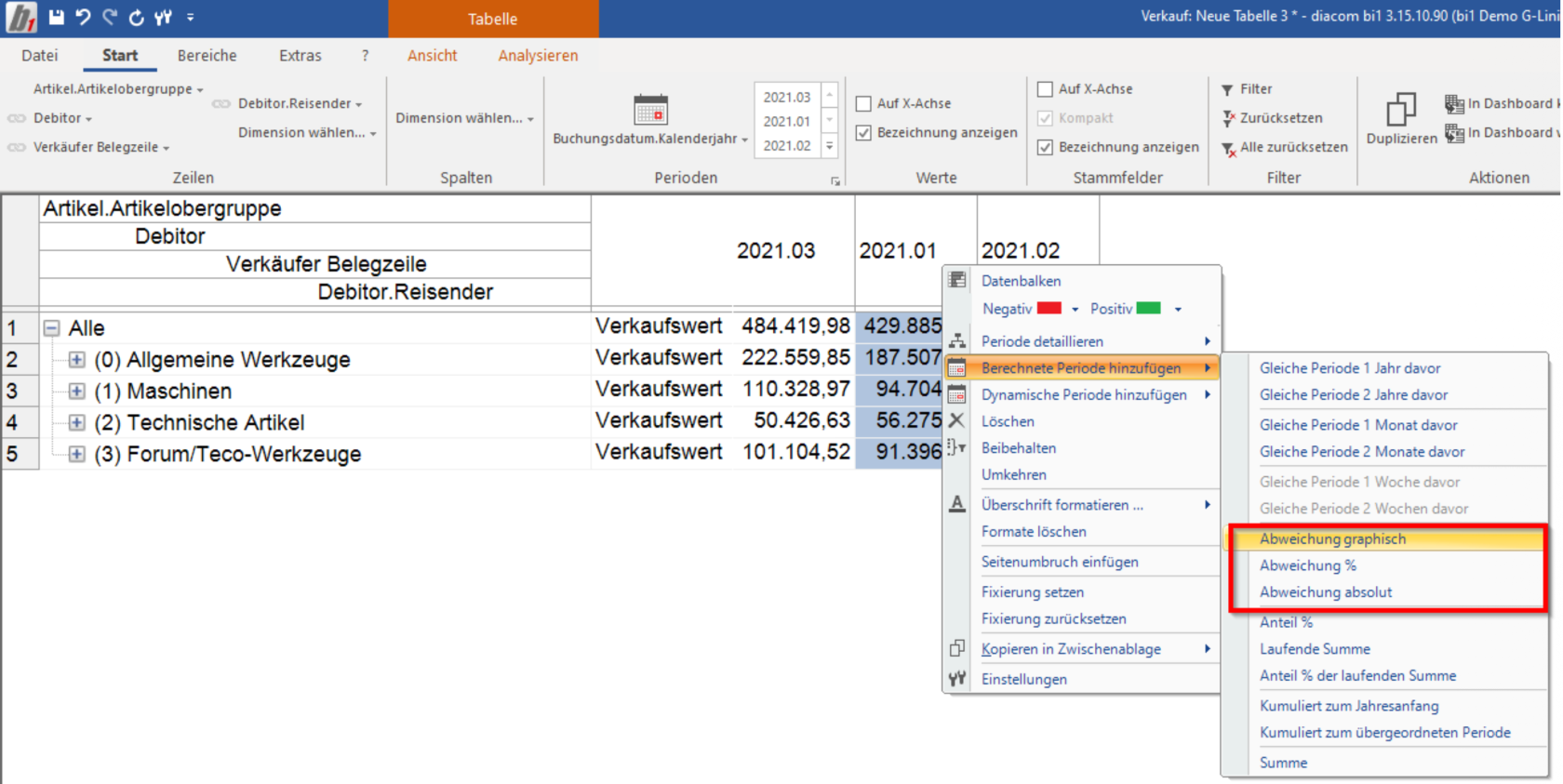Click the Duplizieren icon

(1401, 110)
